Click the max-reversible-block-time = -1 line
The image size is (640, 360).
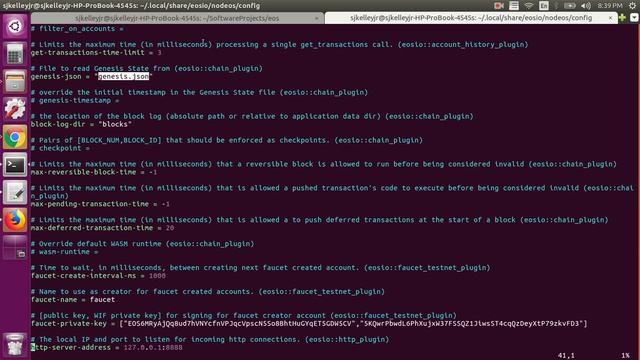coord(94,172)
